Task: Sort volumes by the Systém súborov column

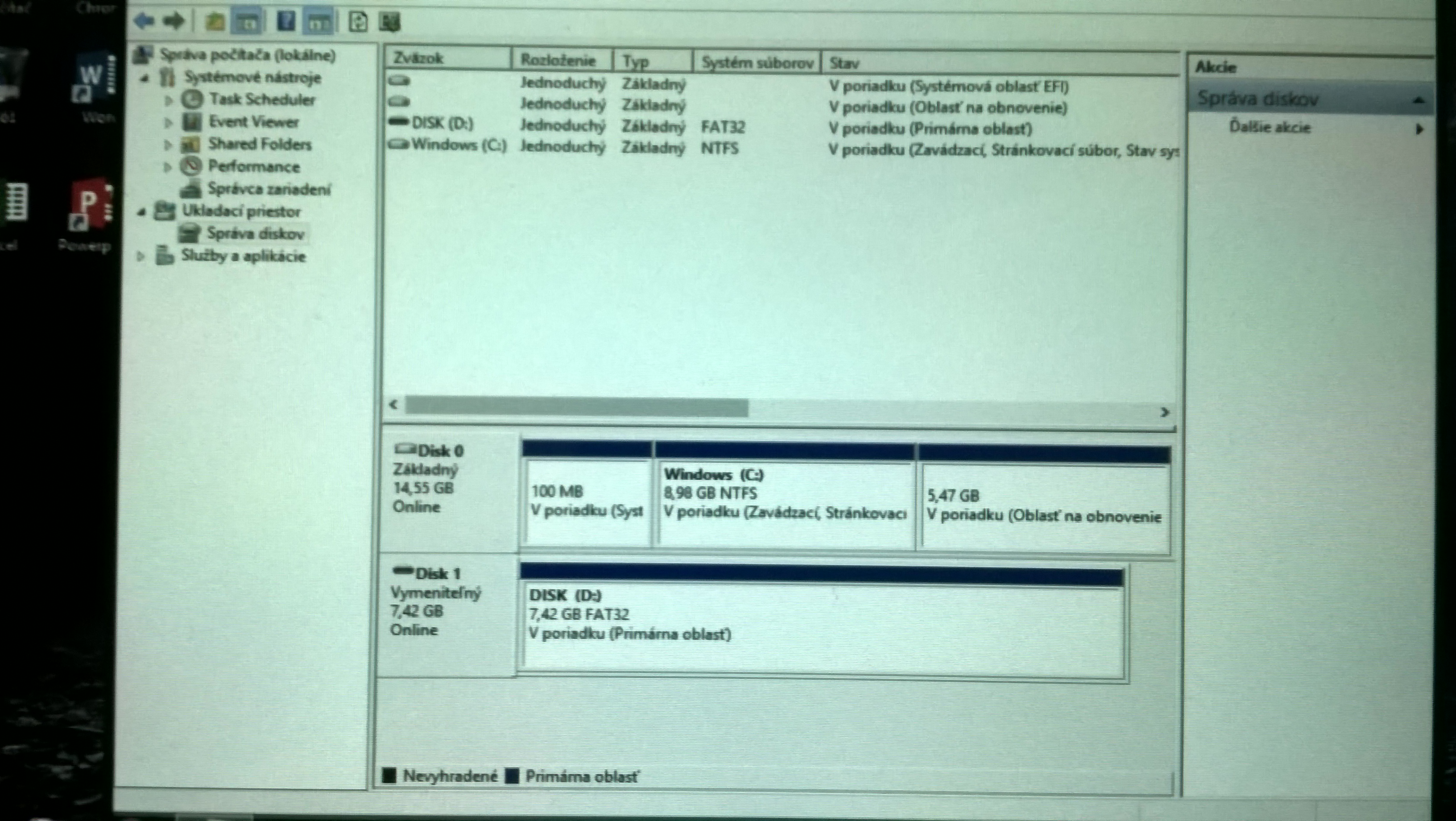Action: click(x=756, y=62)
